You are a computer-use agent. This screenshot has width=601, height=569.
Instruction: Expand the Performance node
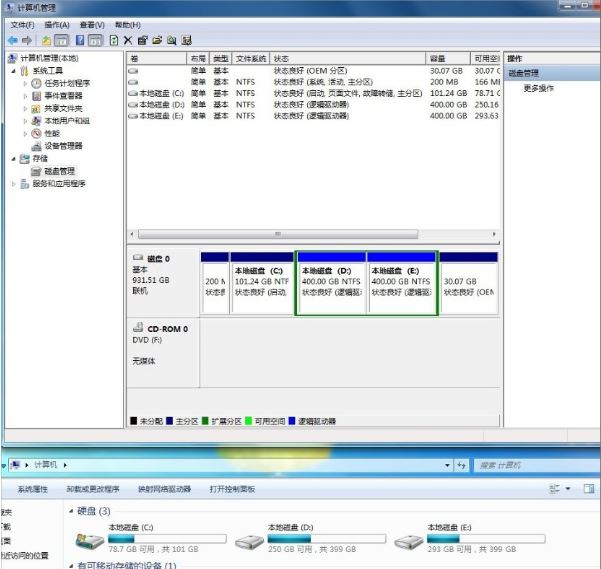pos(25,134)
